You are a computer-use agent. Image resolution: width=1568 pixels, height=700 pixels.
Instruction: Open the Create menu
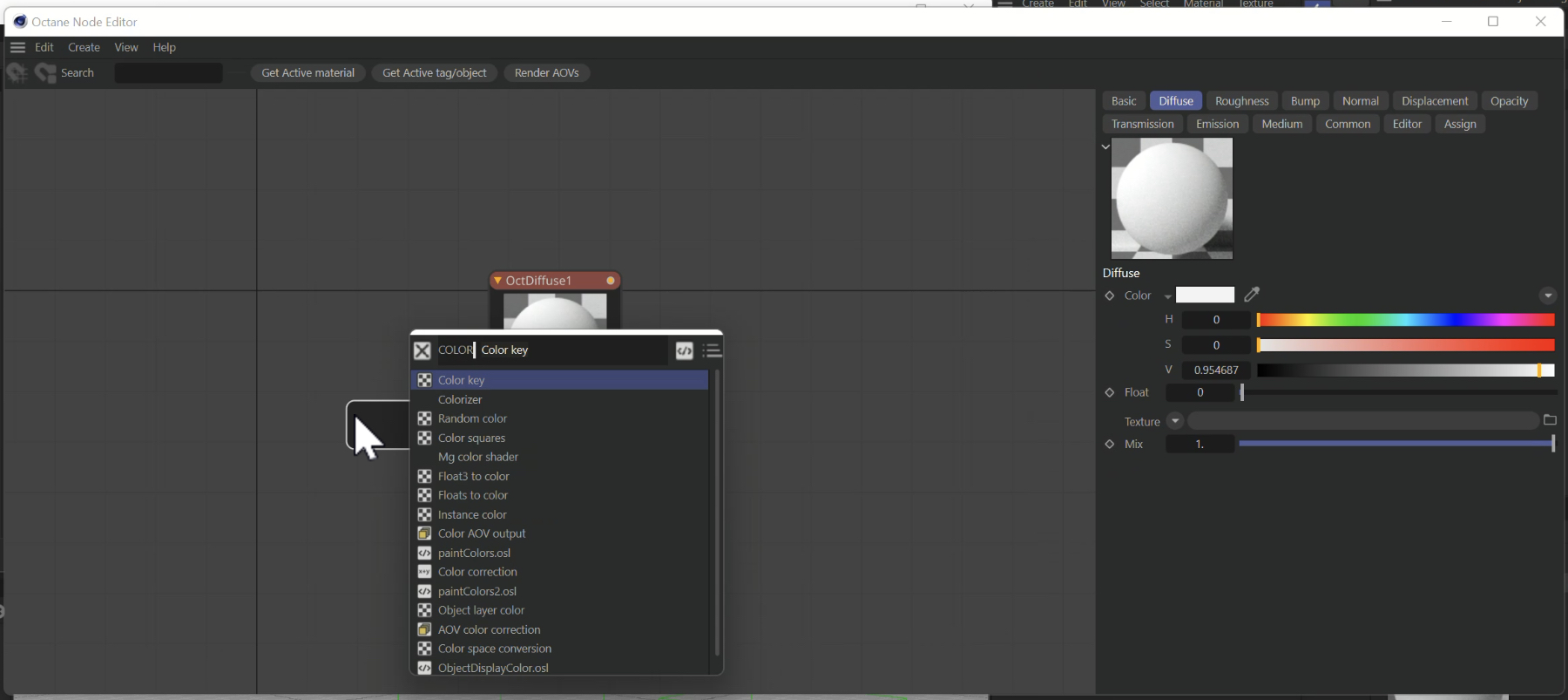coord(84,47)
